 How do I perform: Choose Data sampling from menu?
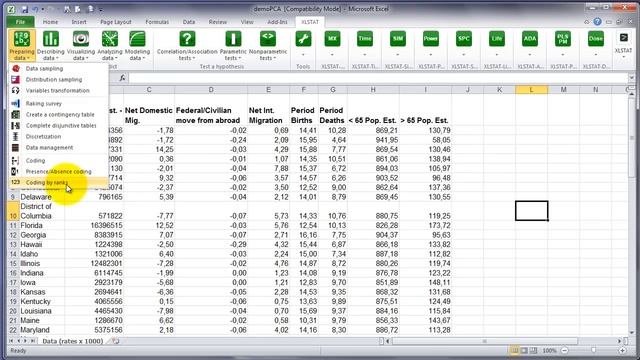tap(58, 69)
